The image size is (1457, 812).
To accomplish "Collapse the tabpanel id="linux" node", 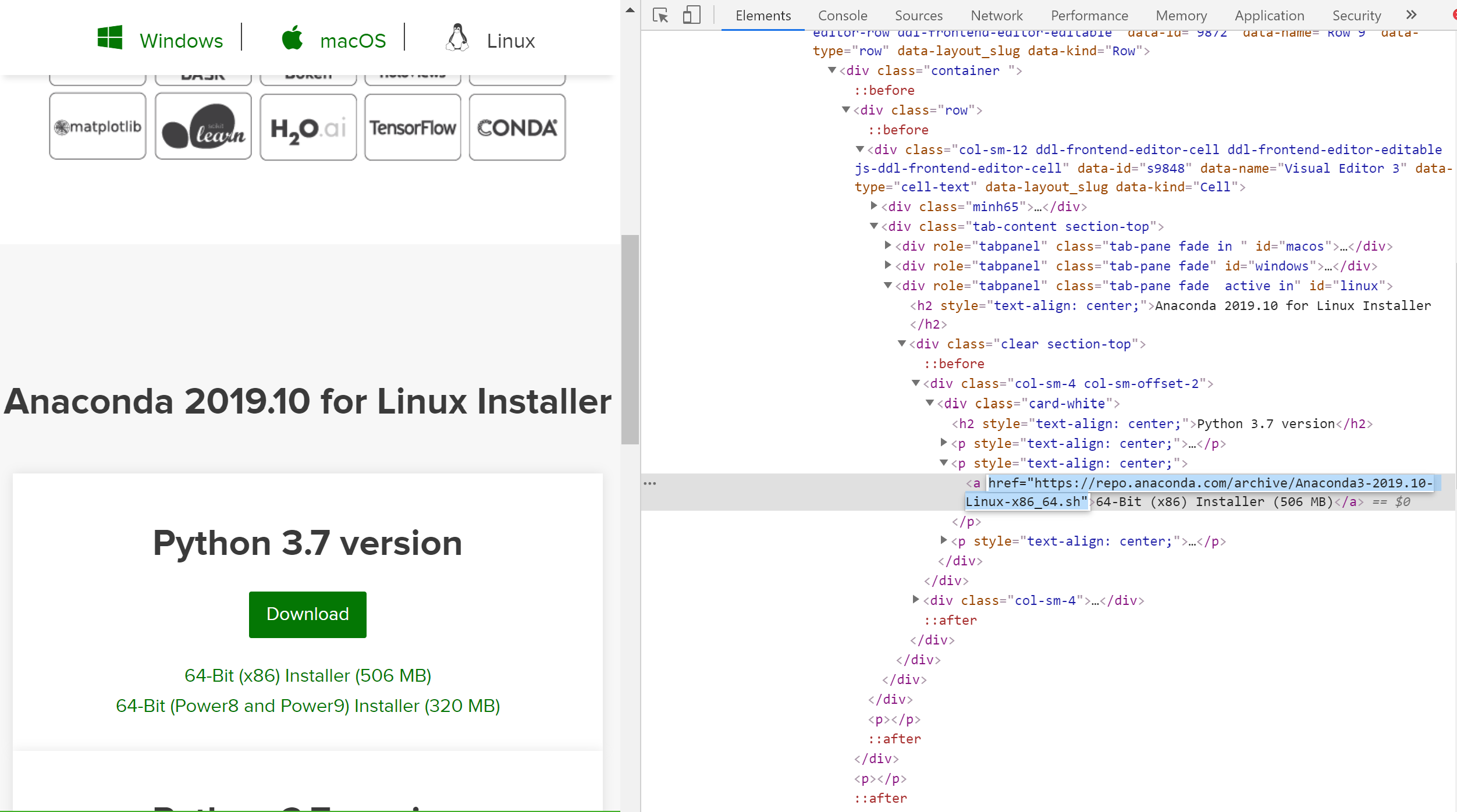I will click(888, 286).
